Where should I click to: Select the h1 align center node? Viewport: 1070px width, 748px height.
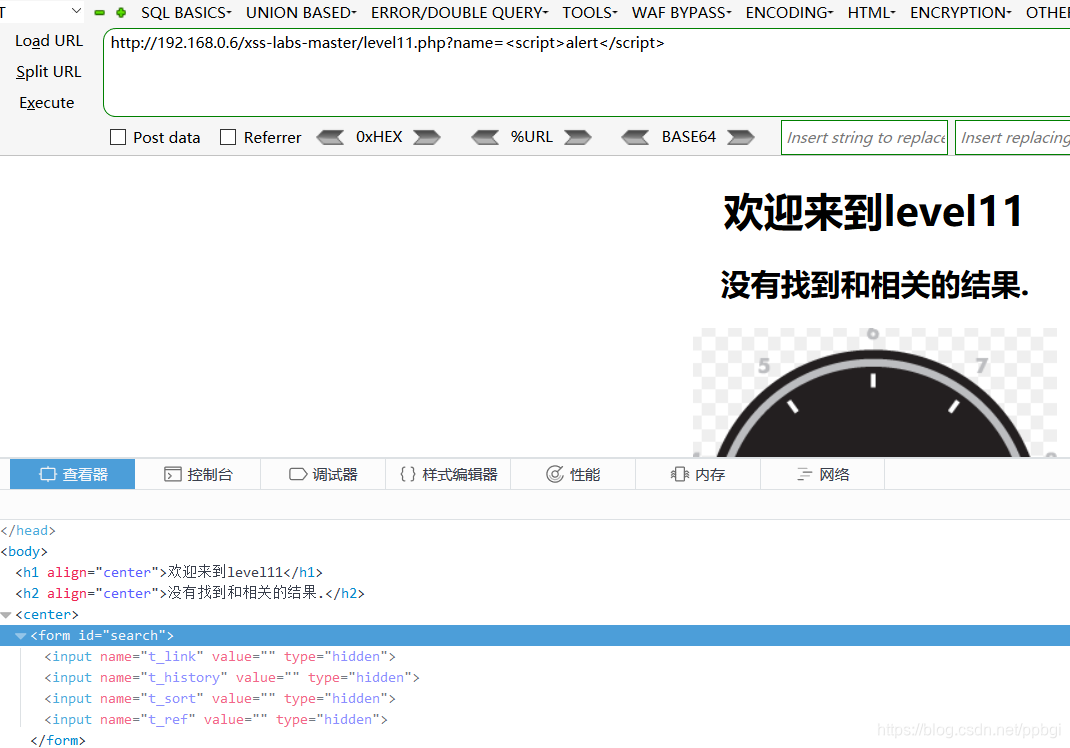[x=169, y=572]
